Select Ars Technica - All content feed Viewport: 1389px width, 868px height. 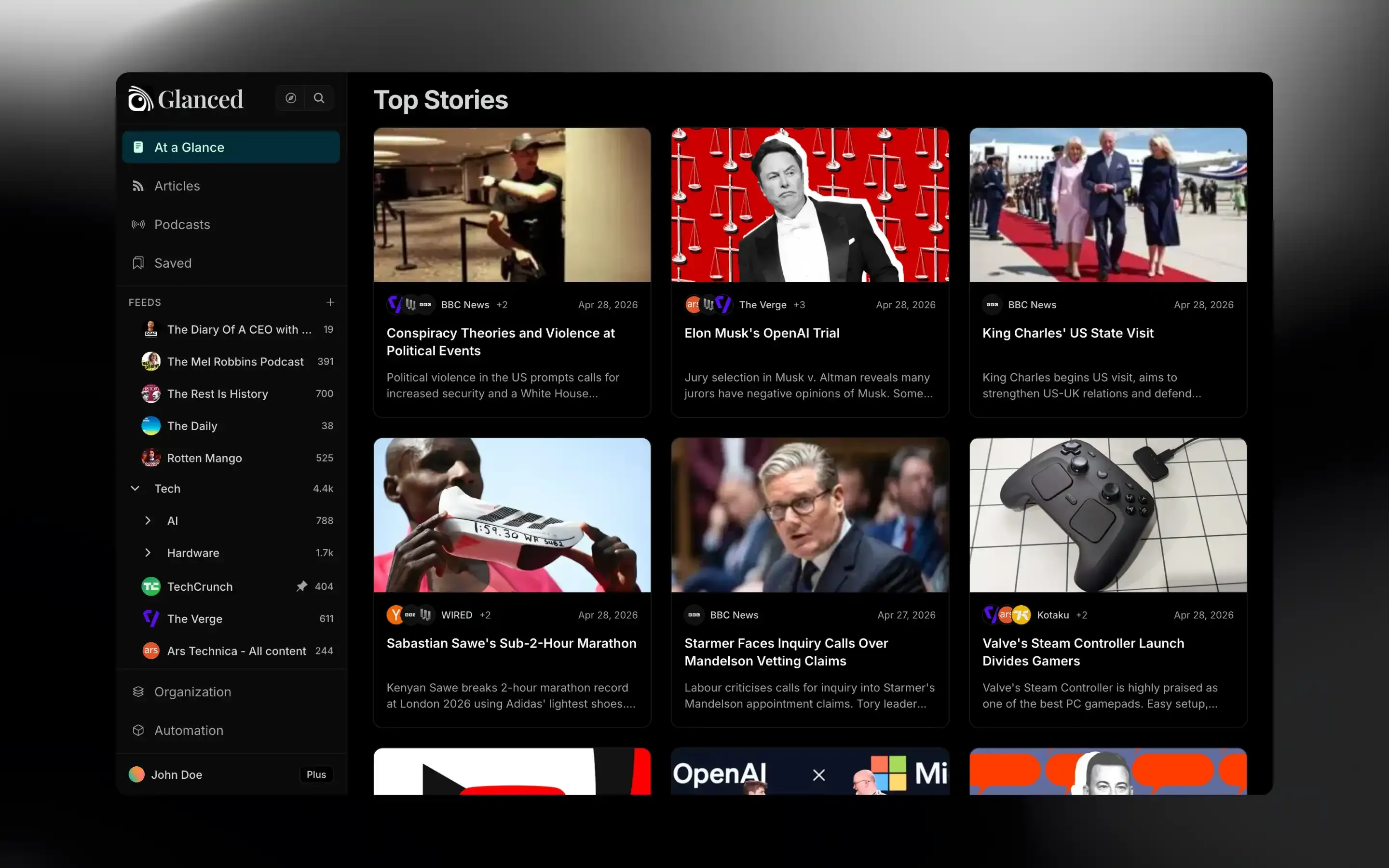[x=231, y=651]
